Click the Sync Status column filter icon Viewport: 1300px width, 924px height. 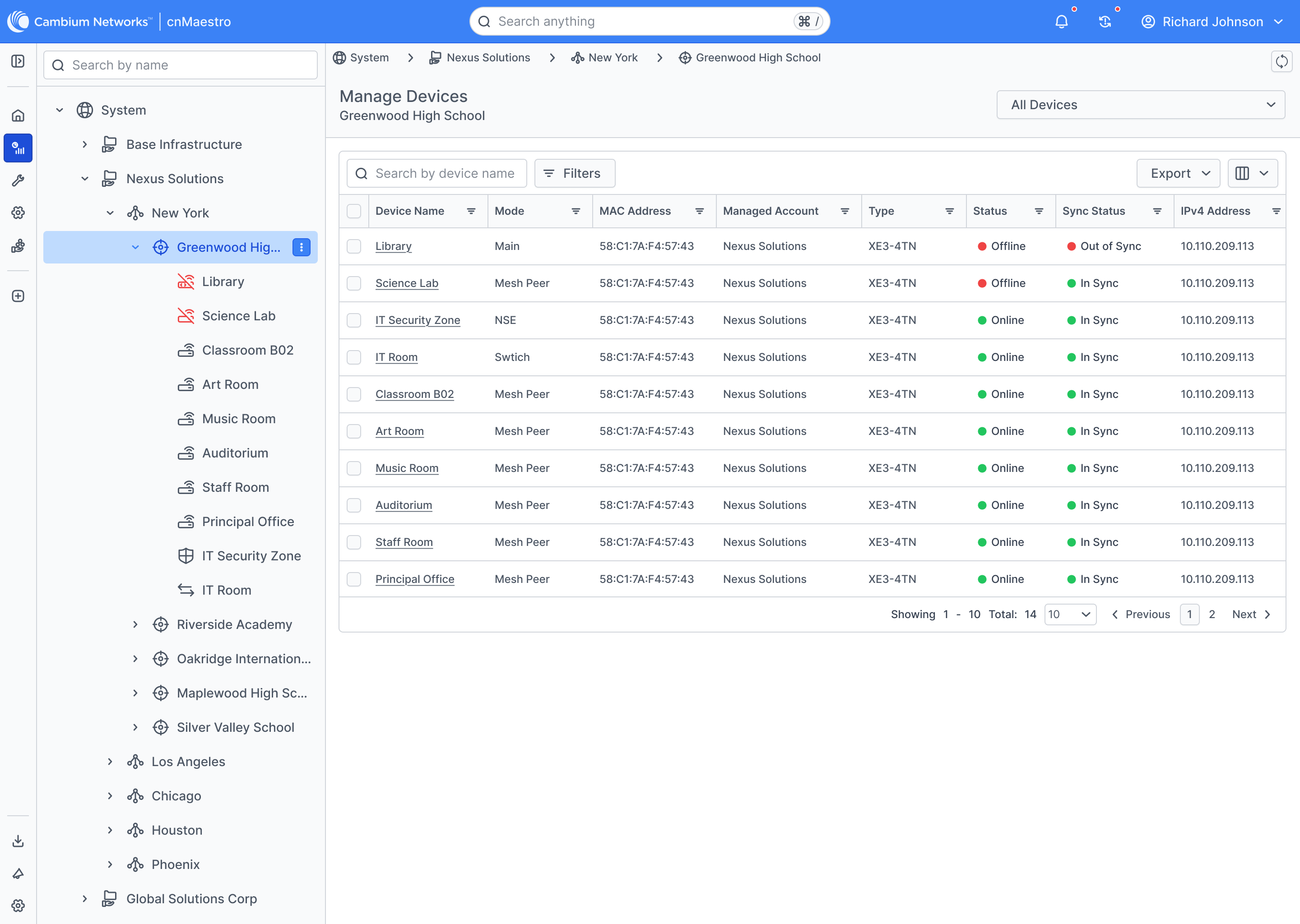(x=1157, y=211)
